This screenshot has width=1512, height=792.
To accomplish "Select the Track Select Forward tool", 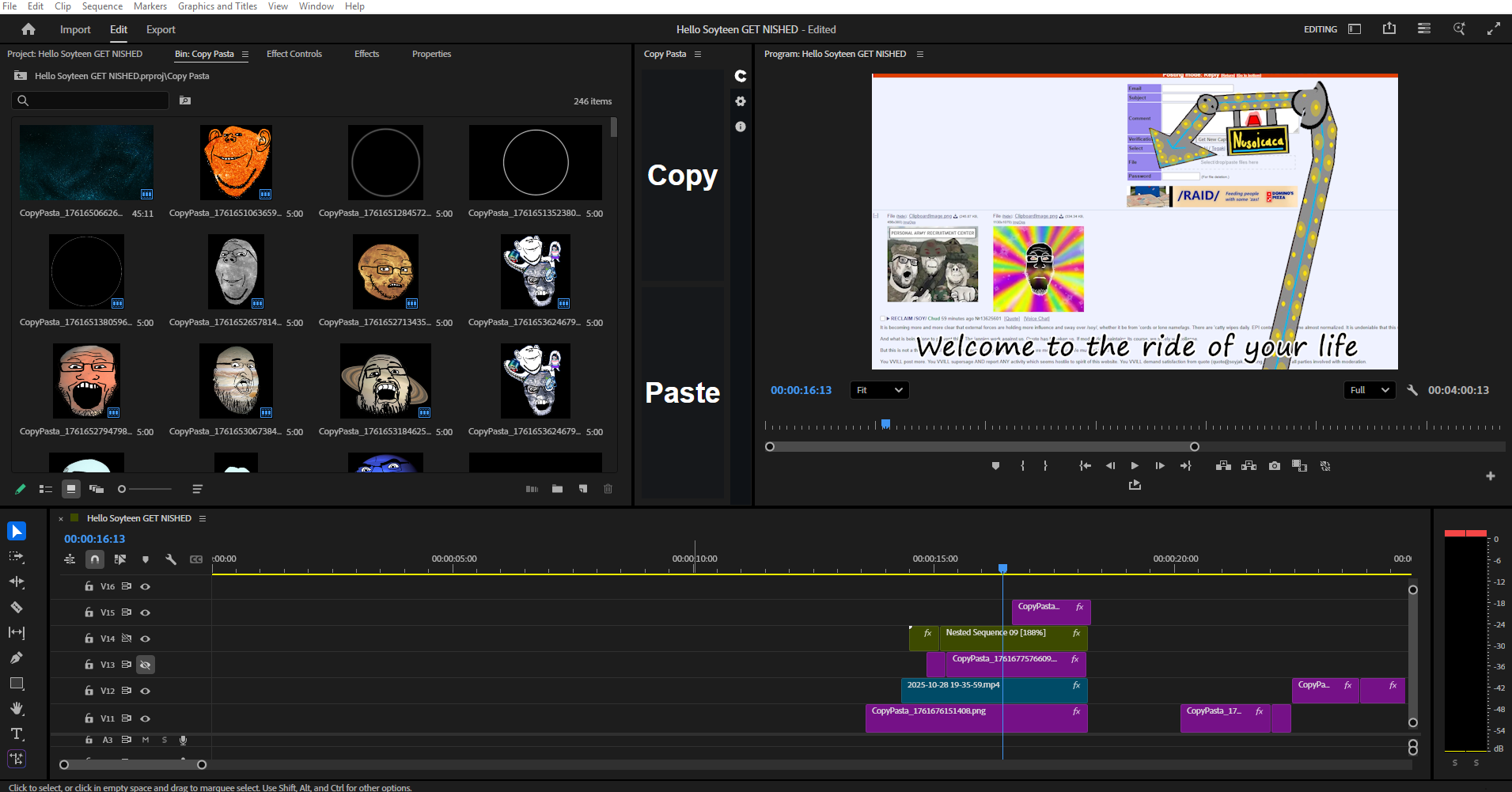I will [16, 557].
